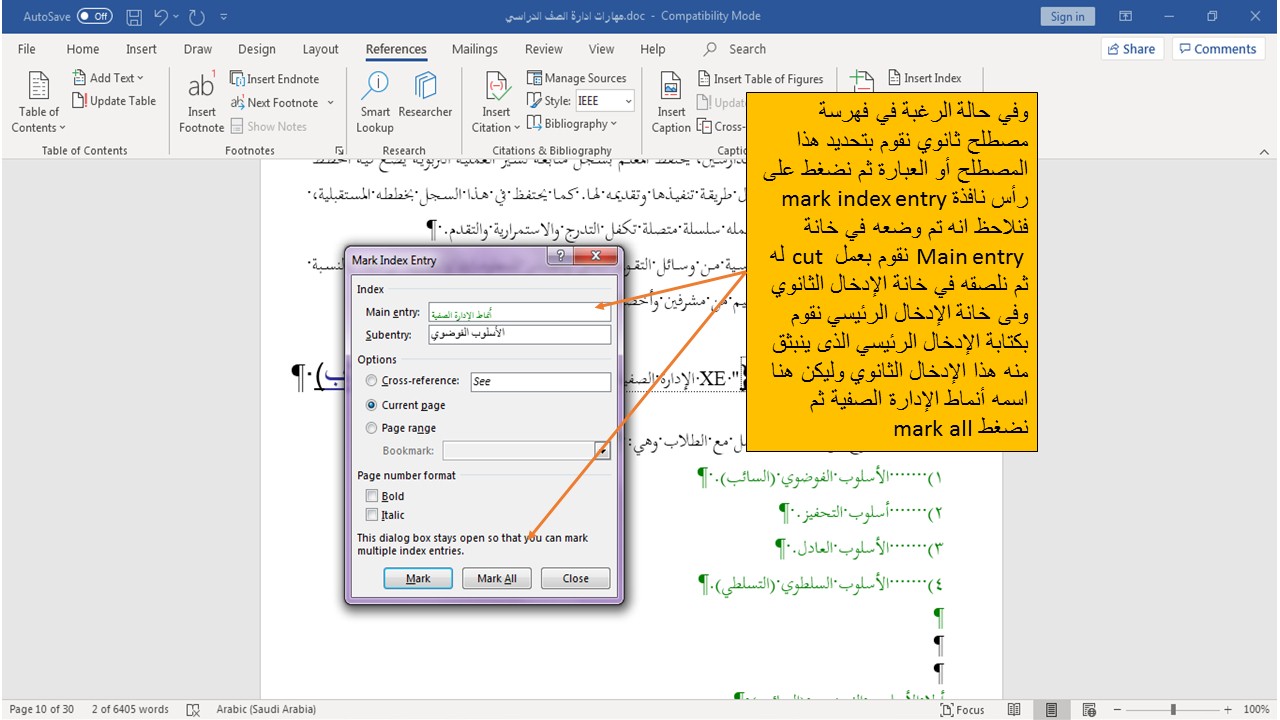
Task: Open Ribbon Display Options icon
Action: 1126,17
